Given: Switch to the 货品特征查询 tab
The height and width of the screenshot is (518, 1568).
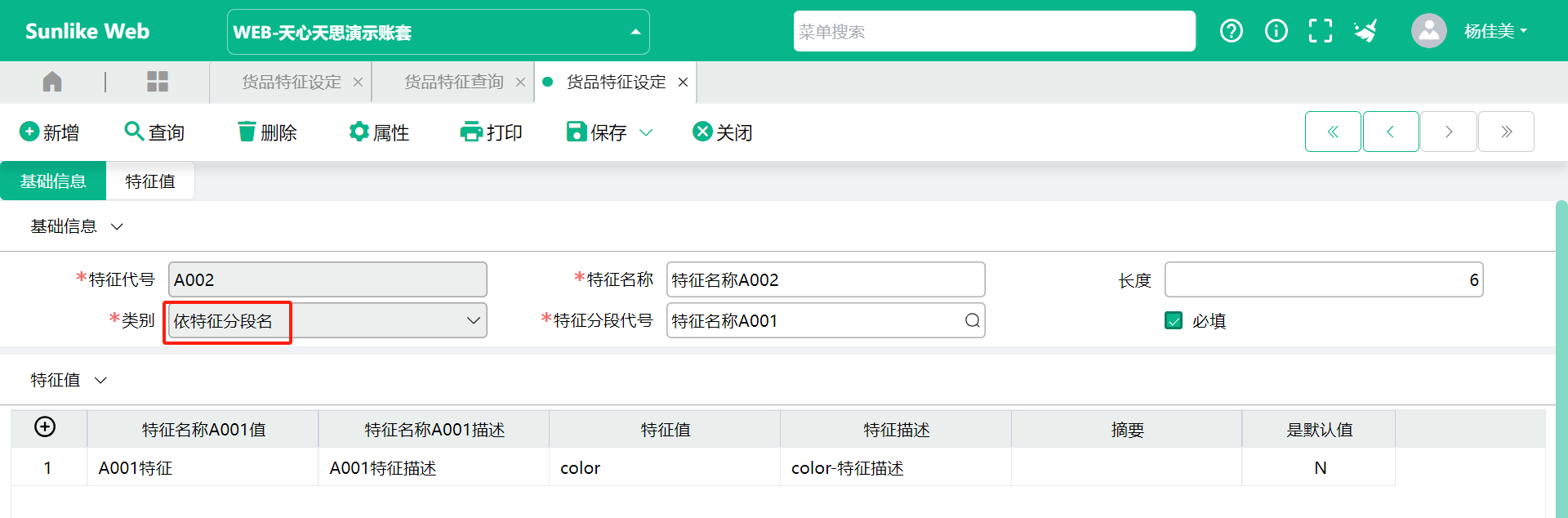Looking at the screenshot, I should [453, 82].
